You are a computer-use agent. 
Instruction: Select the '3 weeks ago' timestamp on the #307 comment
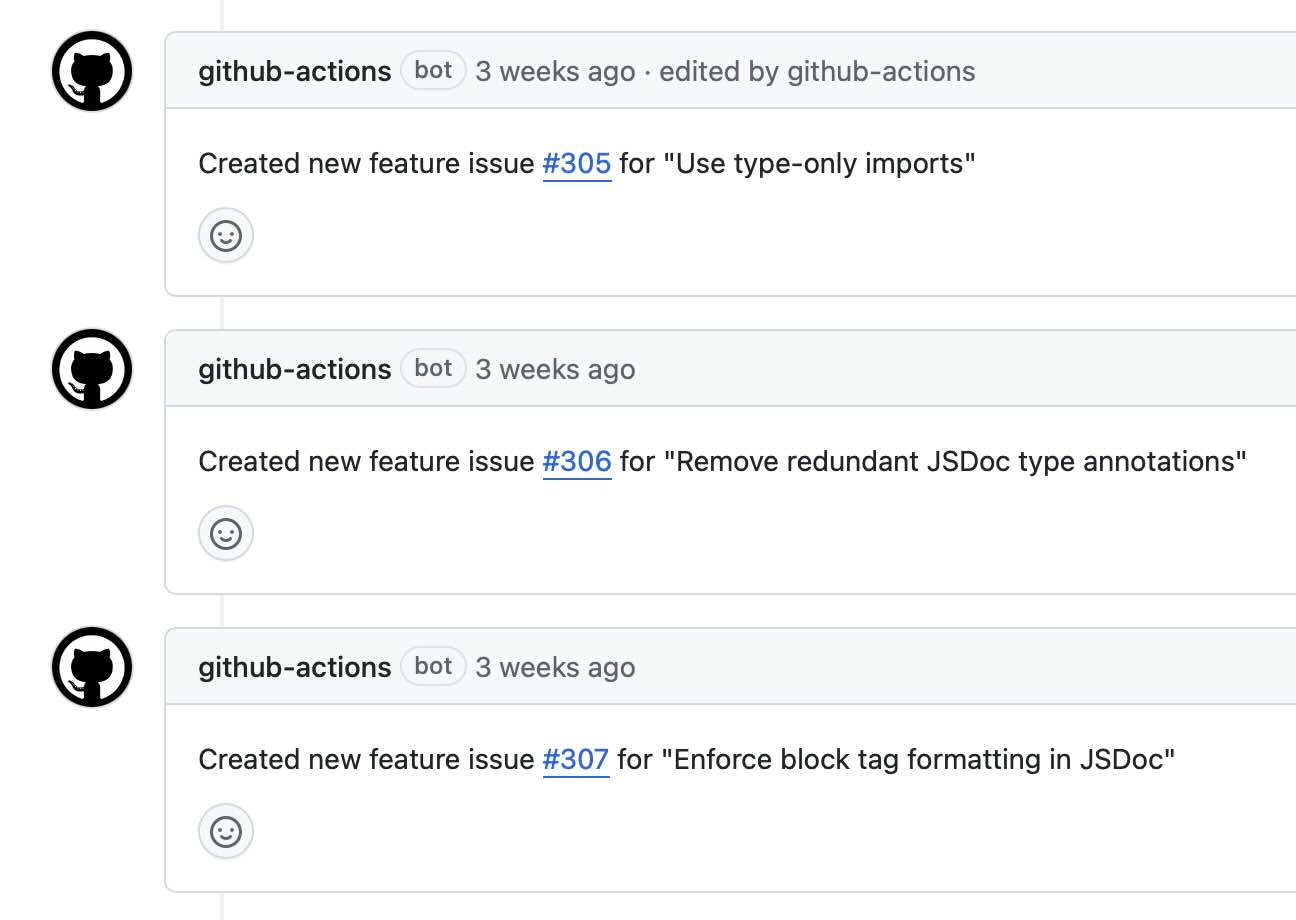555,667
